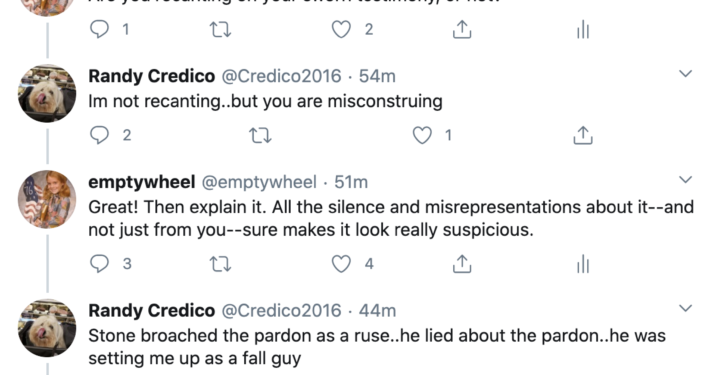This screenshot has height=375, width=710.
Task: Share the 'Im not recanting' tweet
Action: click(583, 135)
